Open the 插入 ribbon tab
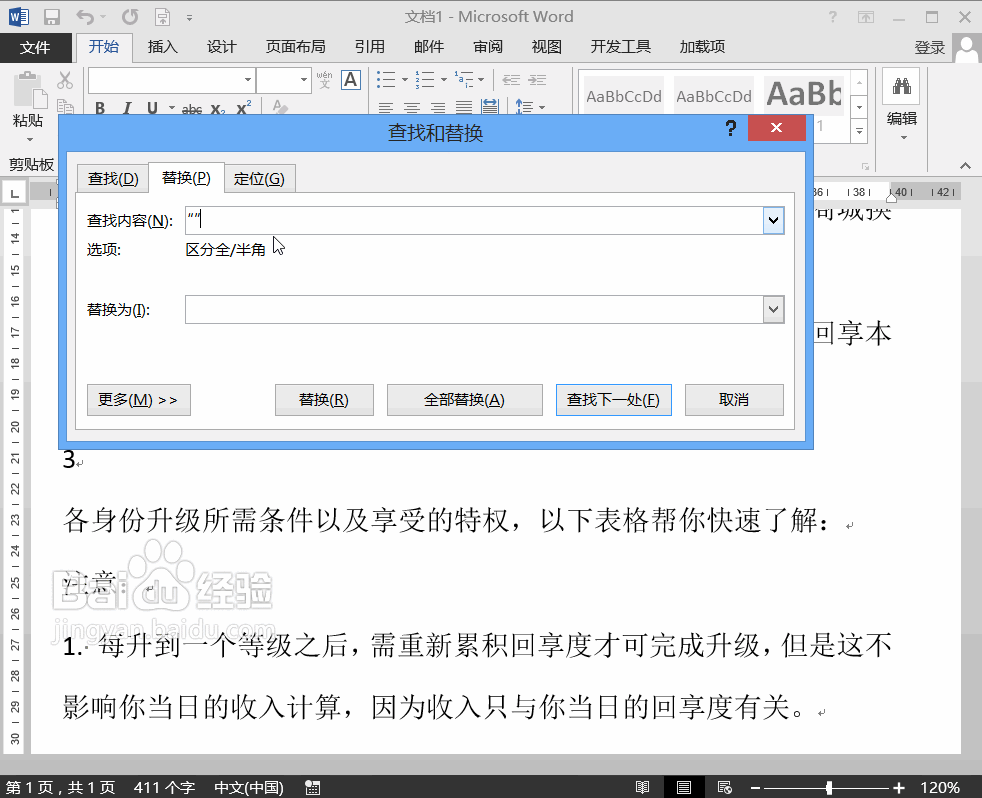The height and width of the screenshot is (798, 982). [161, 46]
